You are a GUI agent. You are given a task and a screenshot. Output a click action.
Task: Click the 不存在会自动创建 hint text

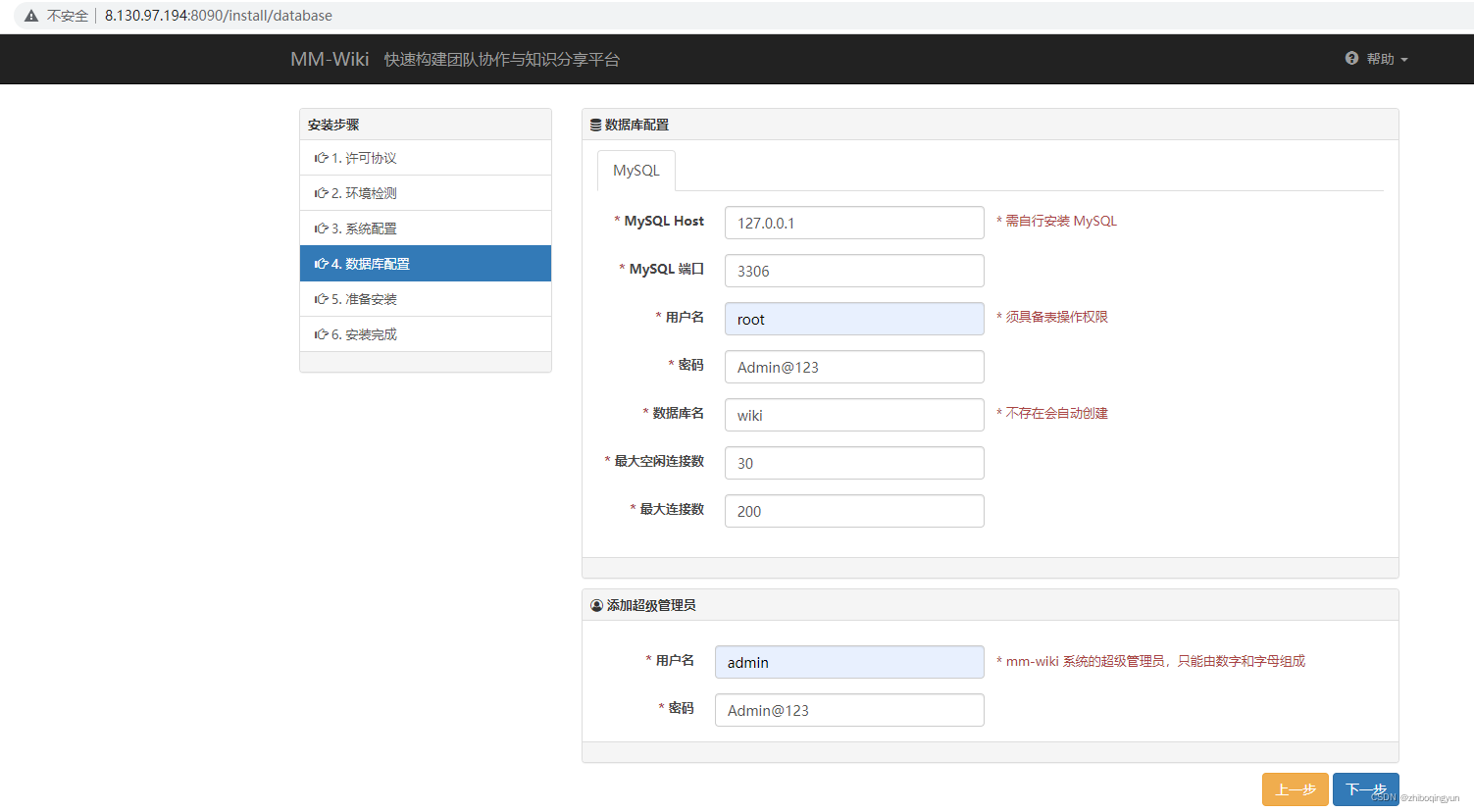click(1052, 413)
